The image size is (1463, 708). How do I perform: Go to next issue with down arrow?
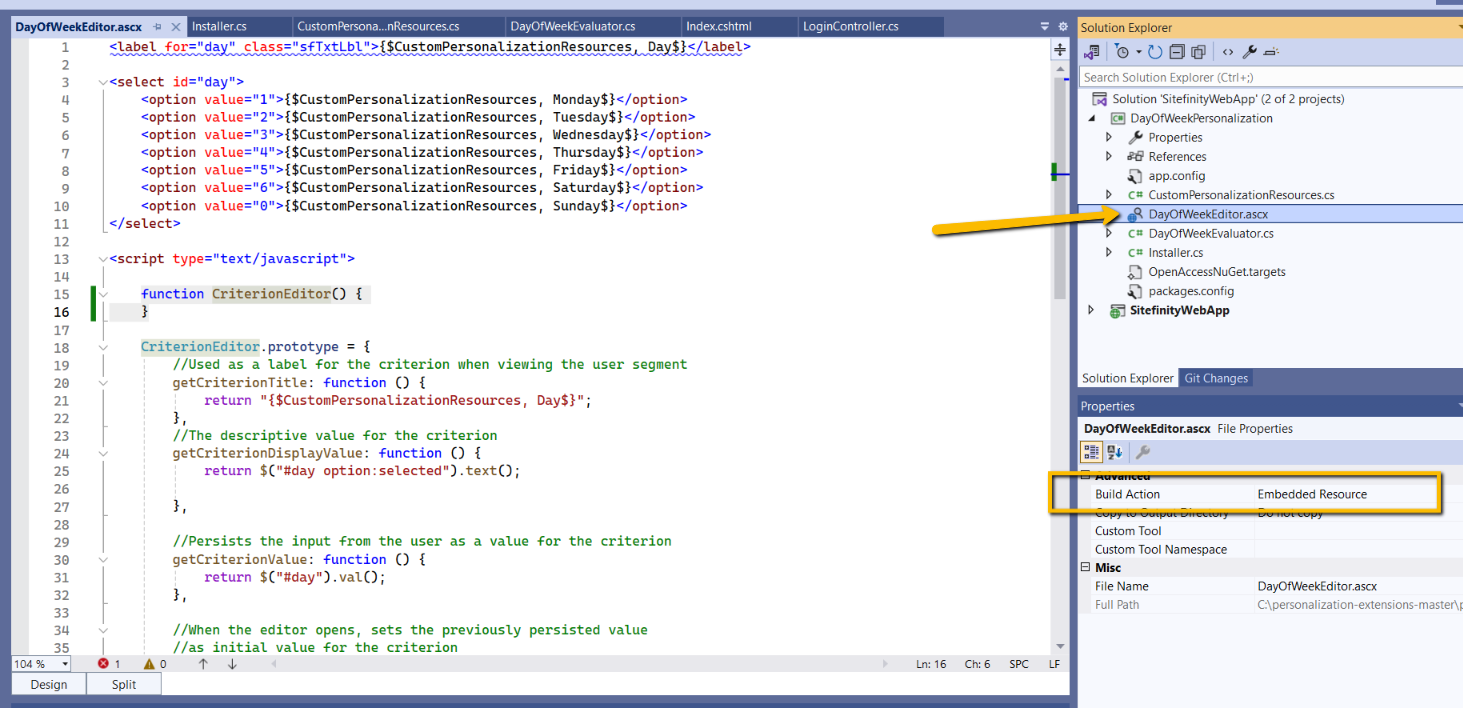232,664
